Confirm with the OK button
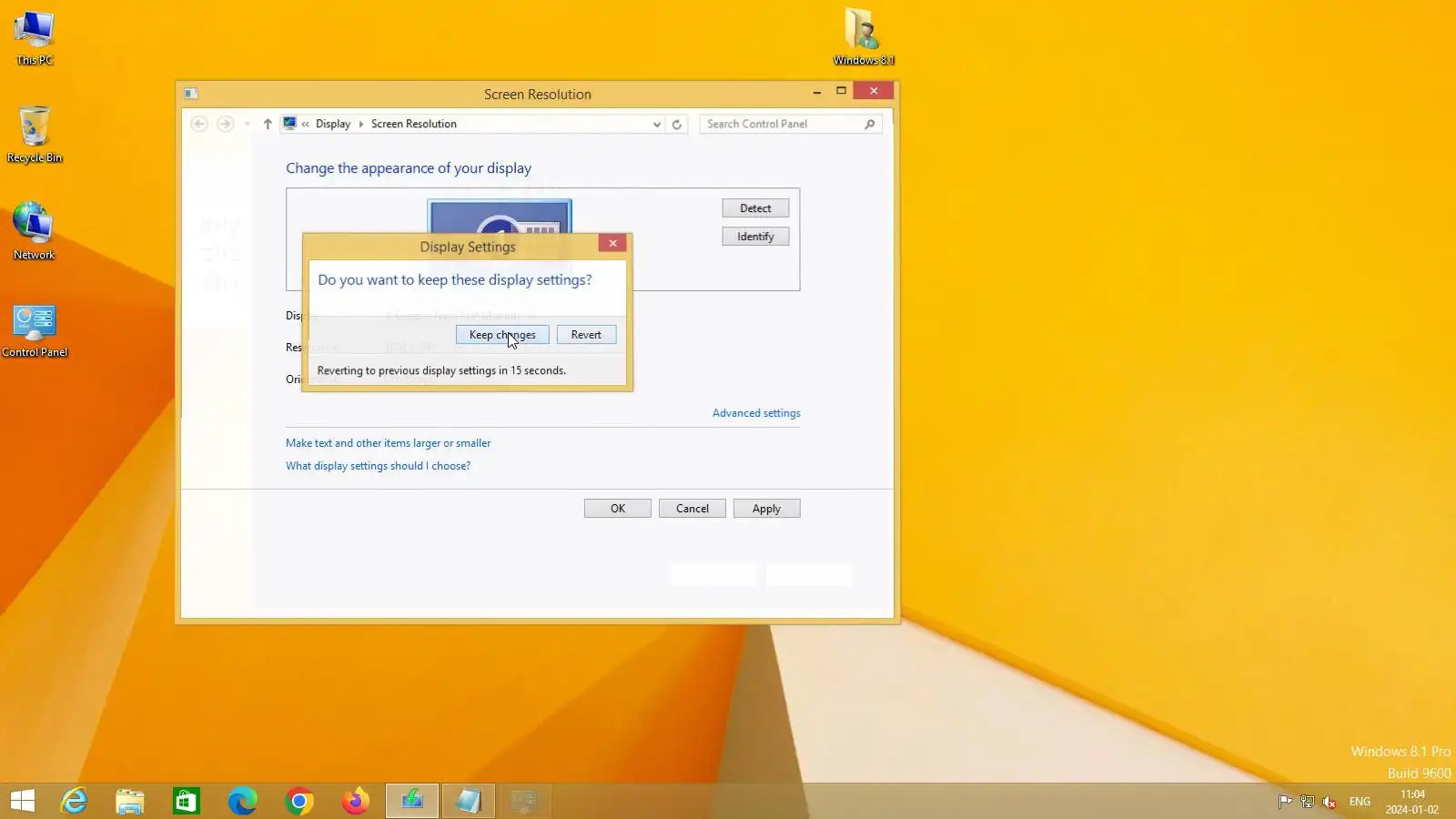This screenshot has width=1456, height=819. coord(618,509)
